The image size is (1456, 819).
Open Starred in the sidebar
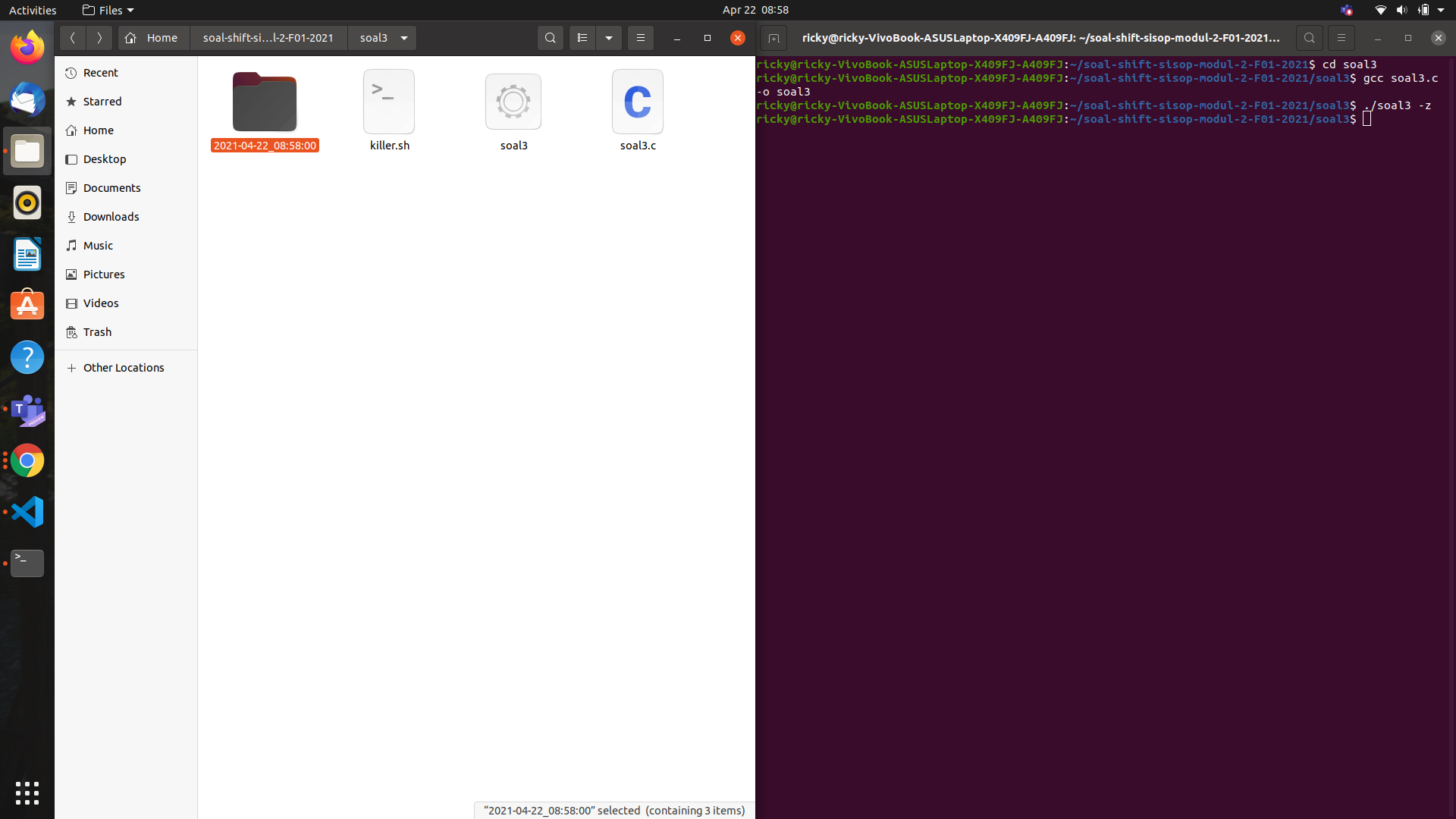[x=126, y=102]
